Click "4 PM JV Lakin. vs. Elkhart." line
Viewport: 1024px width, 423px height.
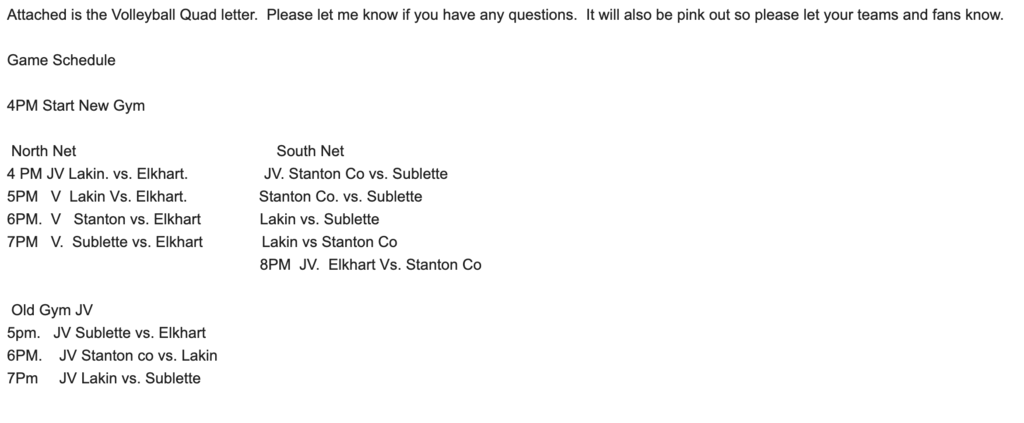[97, 174]
